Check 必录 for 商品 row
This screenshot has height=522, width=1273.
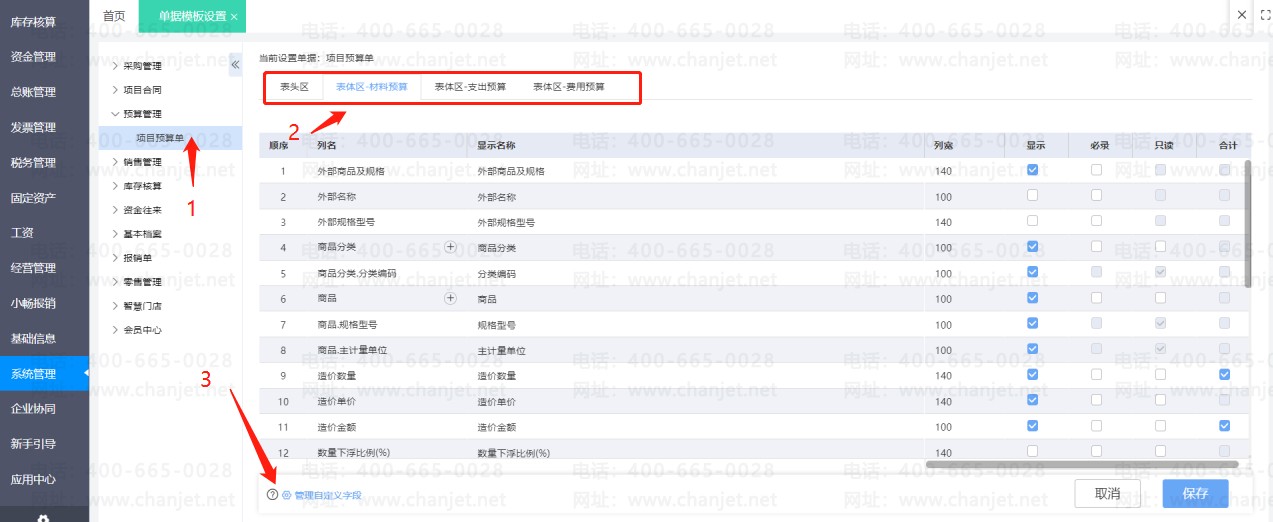[1096, 297]
